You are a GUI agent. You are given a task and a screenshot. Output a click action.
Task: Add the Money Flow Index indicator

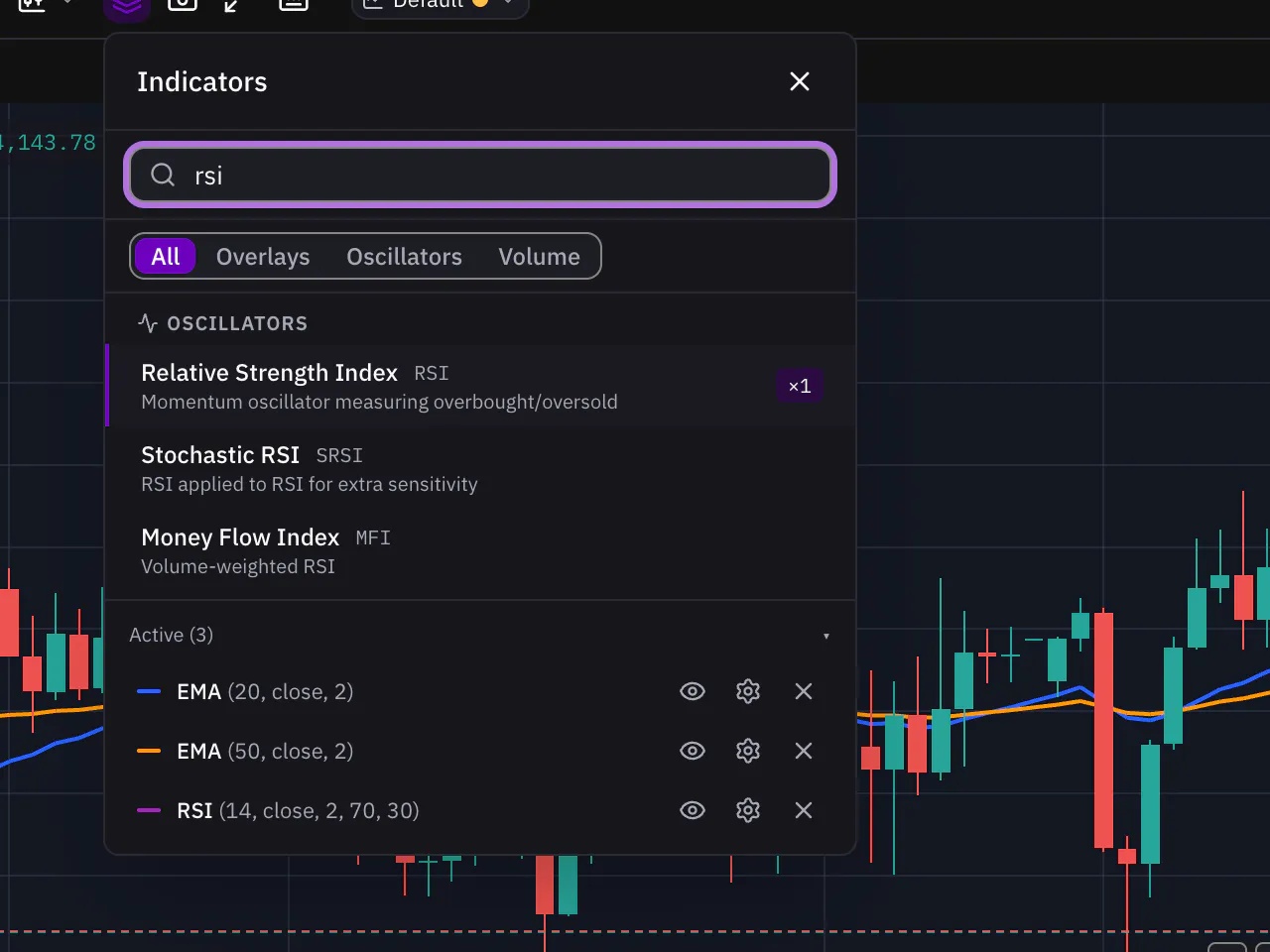pos(480,550)
